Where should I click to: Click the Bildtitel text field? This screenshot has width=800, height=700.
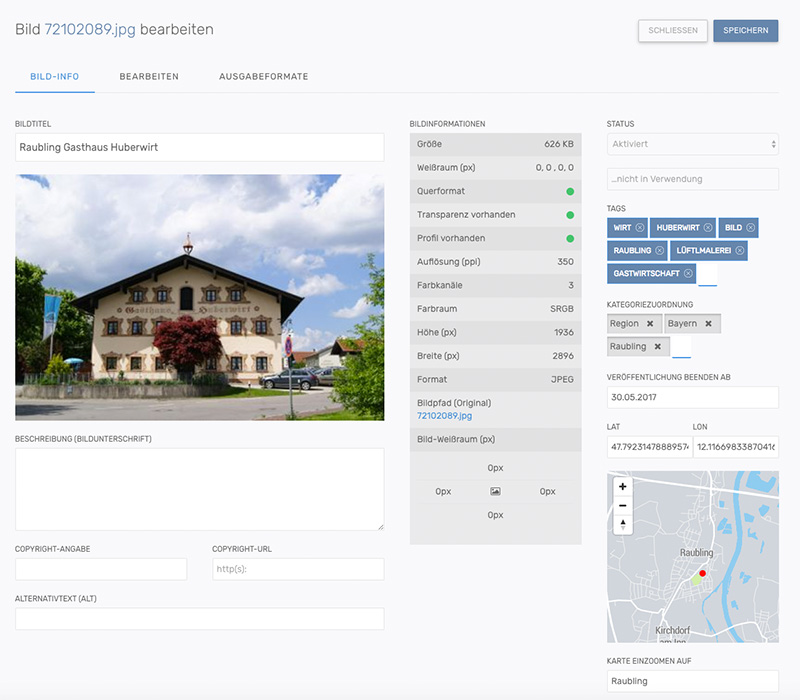199,147
